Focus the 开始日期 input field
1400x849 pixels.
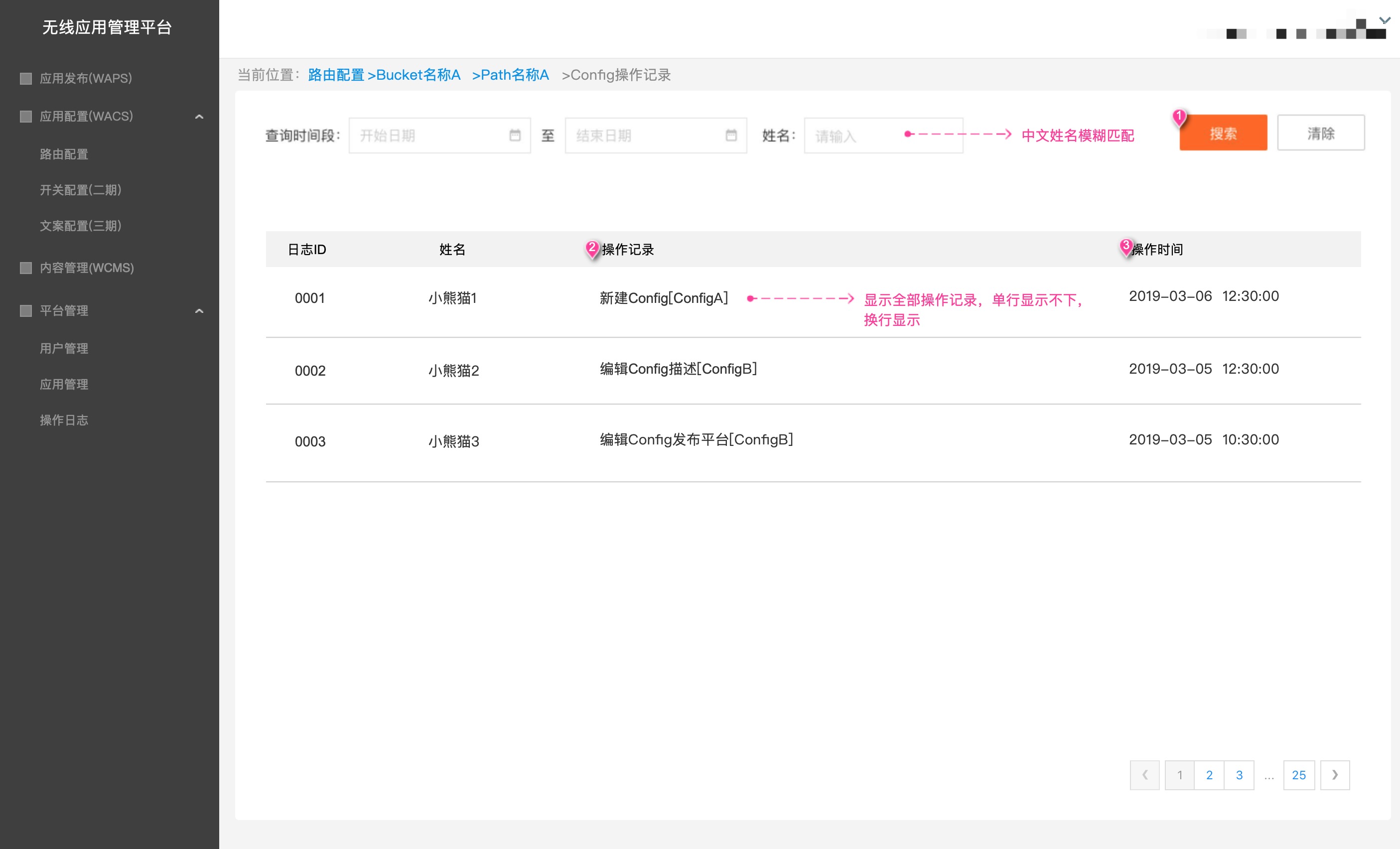(440, 135)
